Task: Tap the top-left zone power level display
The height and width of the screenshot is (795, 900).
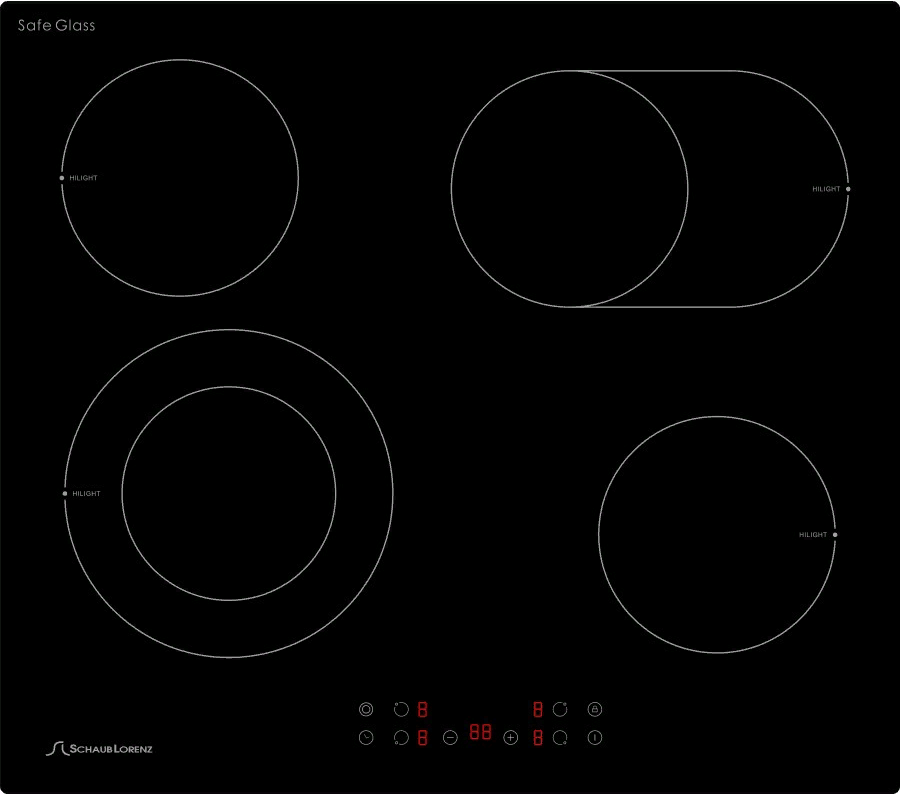Action: tap(422, 709)
